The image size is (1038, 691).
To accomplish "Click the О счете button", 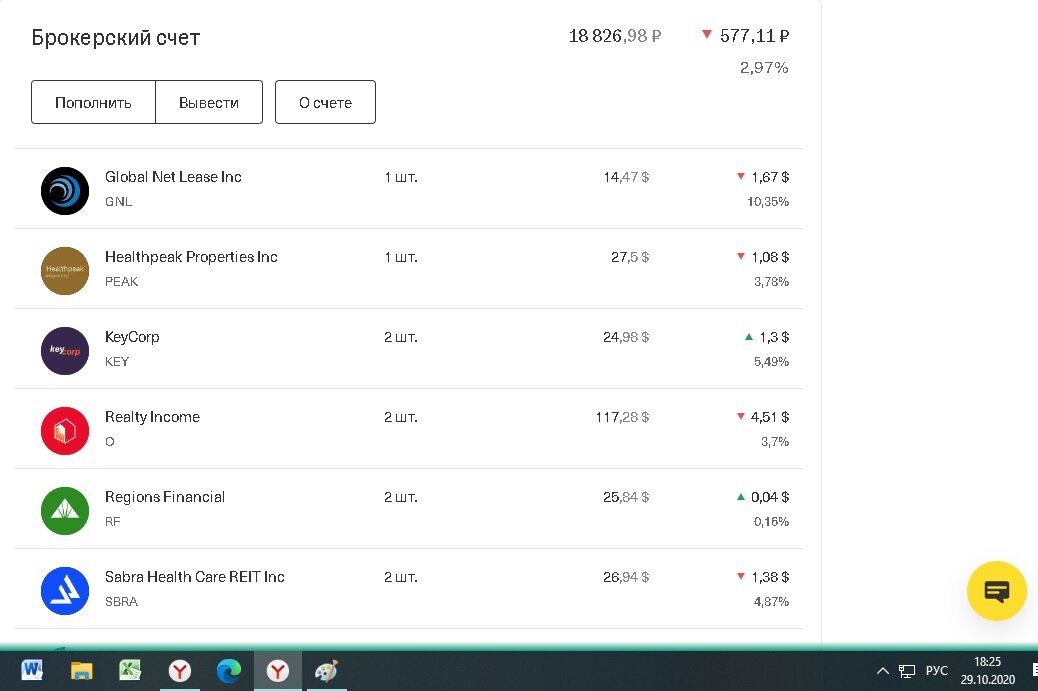I will [x=325, y=102].
